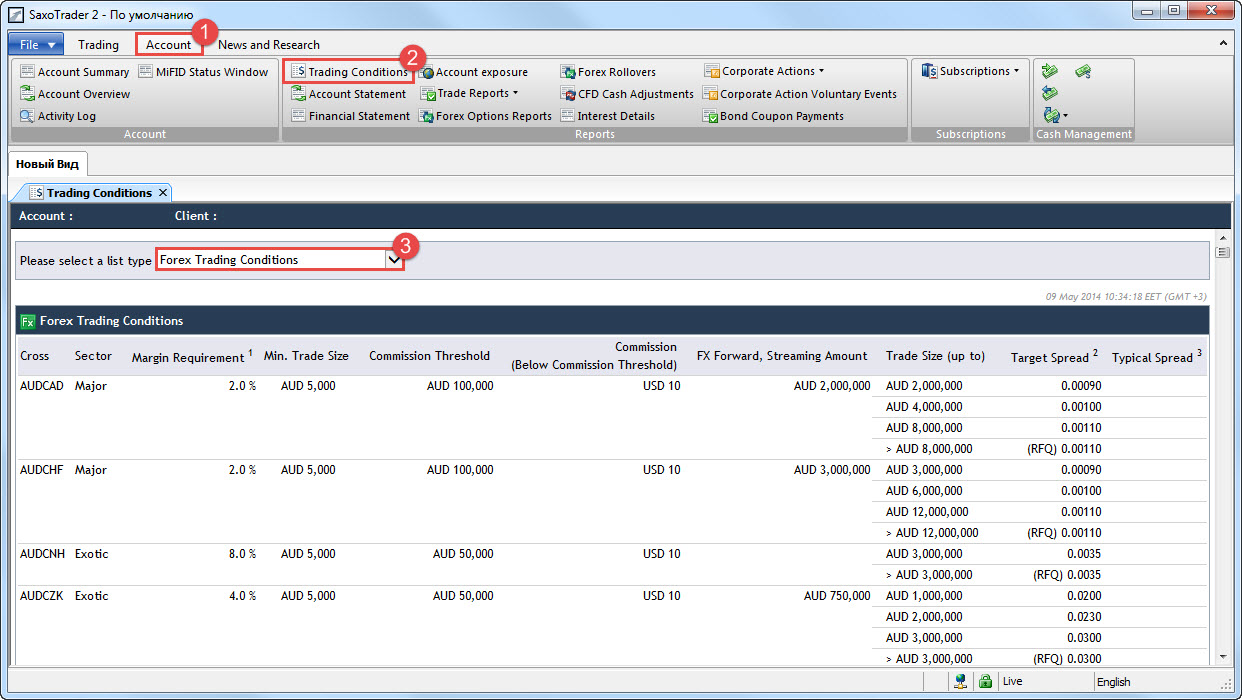
Task: Click the Margin Requirement column header
Action: tap(192, 357)
